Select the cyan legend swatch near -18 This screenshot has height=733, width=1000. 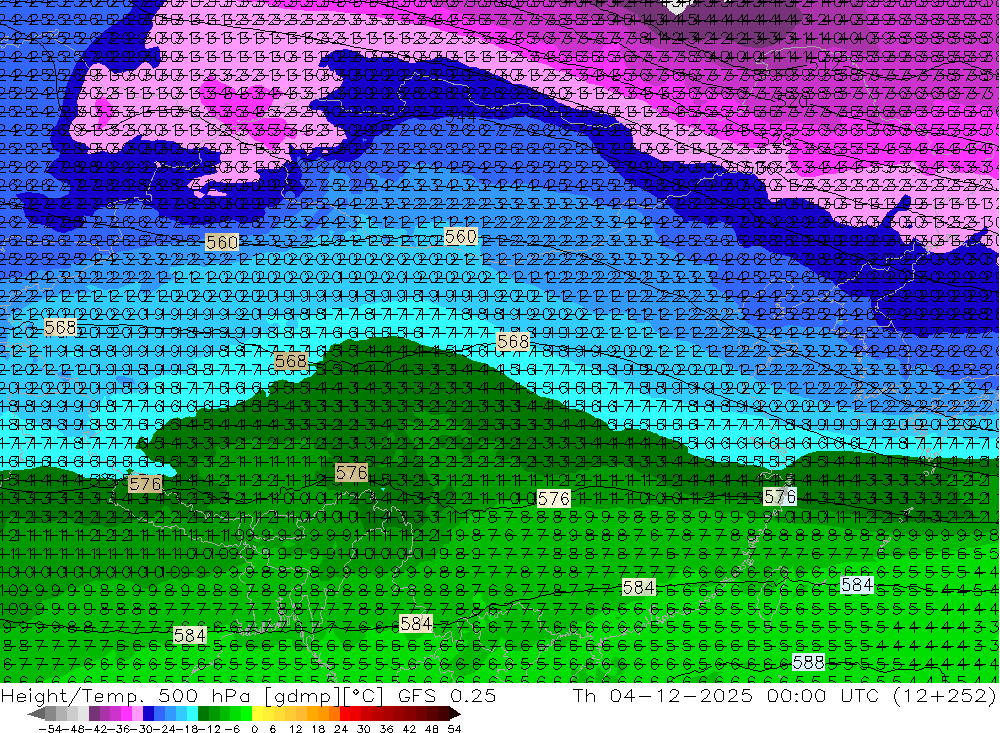click(x=192, y=714)
